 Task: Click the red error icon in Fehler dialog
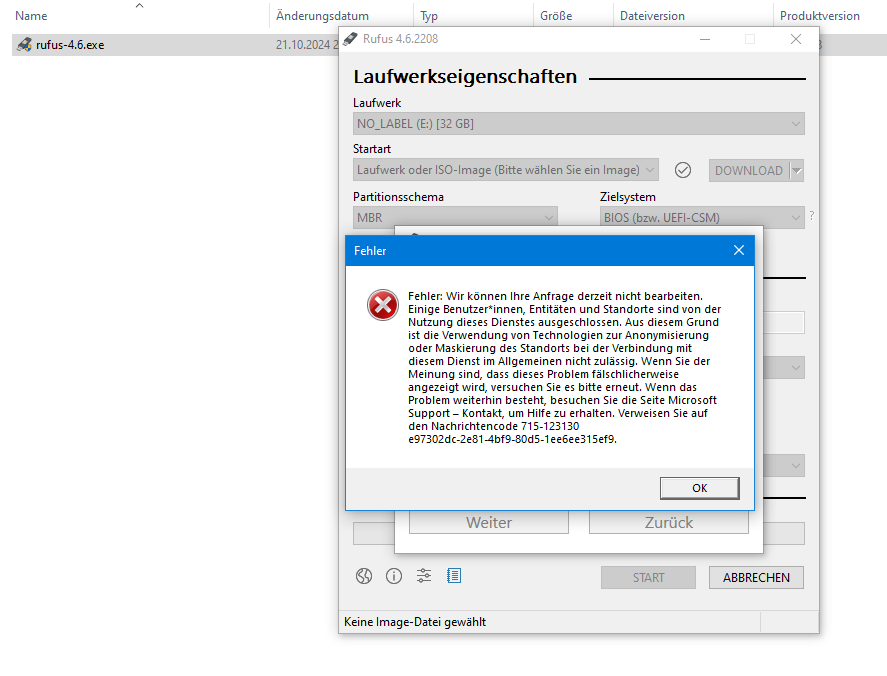(x=382, y=306)
